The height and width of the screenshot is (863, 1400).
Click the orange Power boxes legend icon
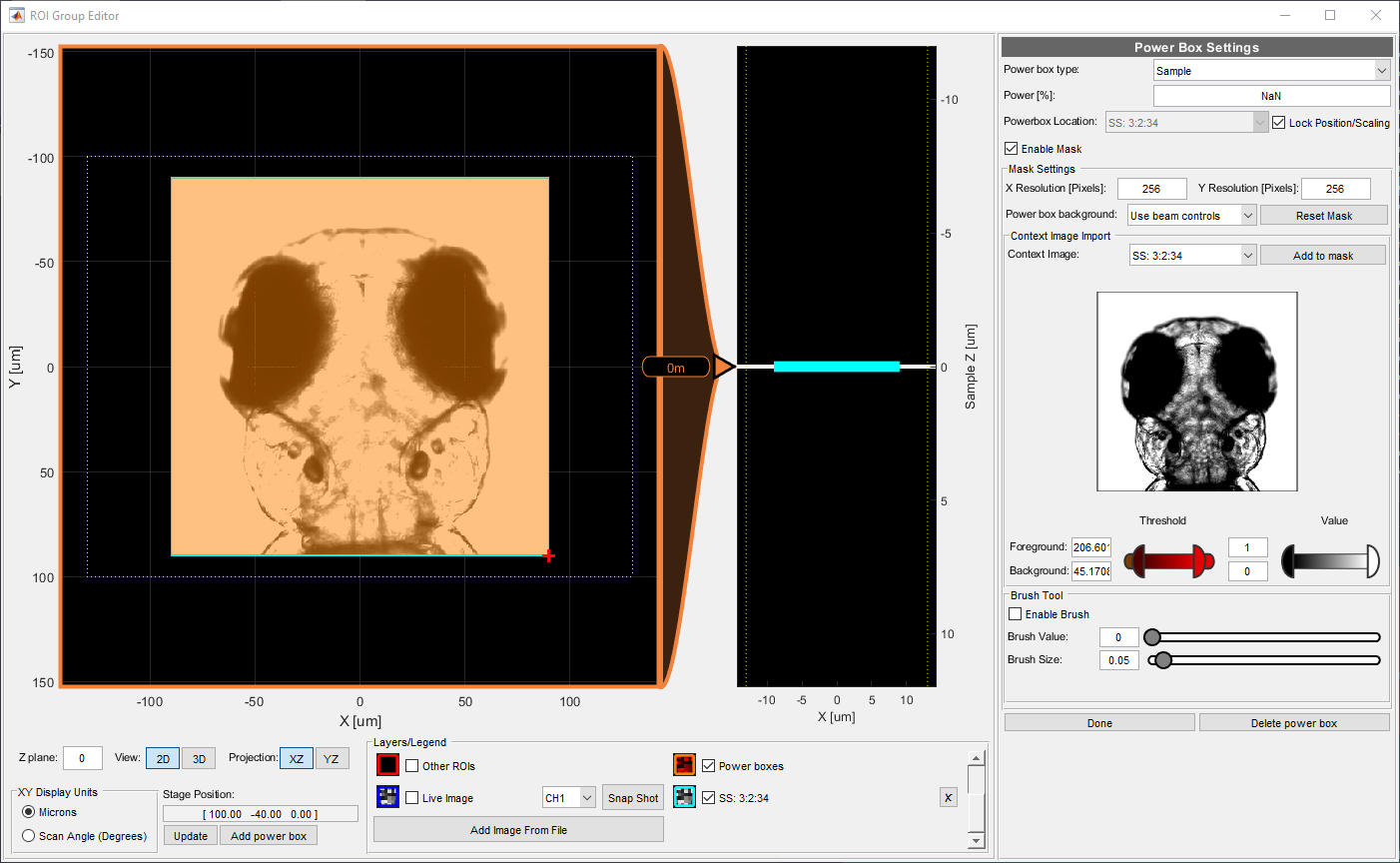pyautogui.click(x=684, y=764)
